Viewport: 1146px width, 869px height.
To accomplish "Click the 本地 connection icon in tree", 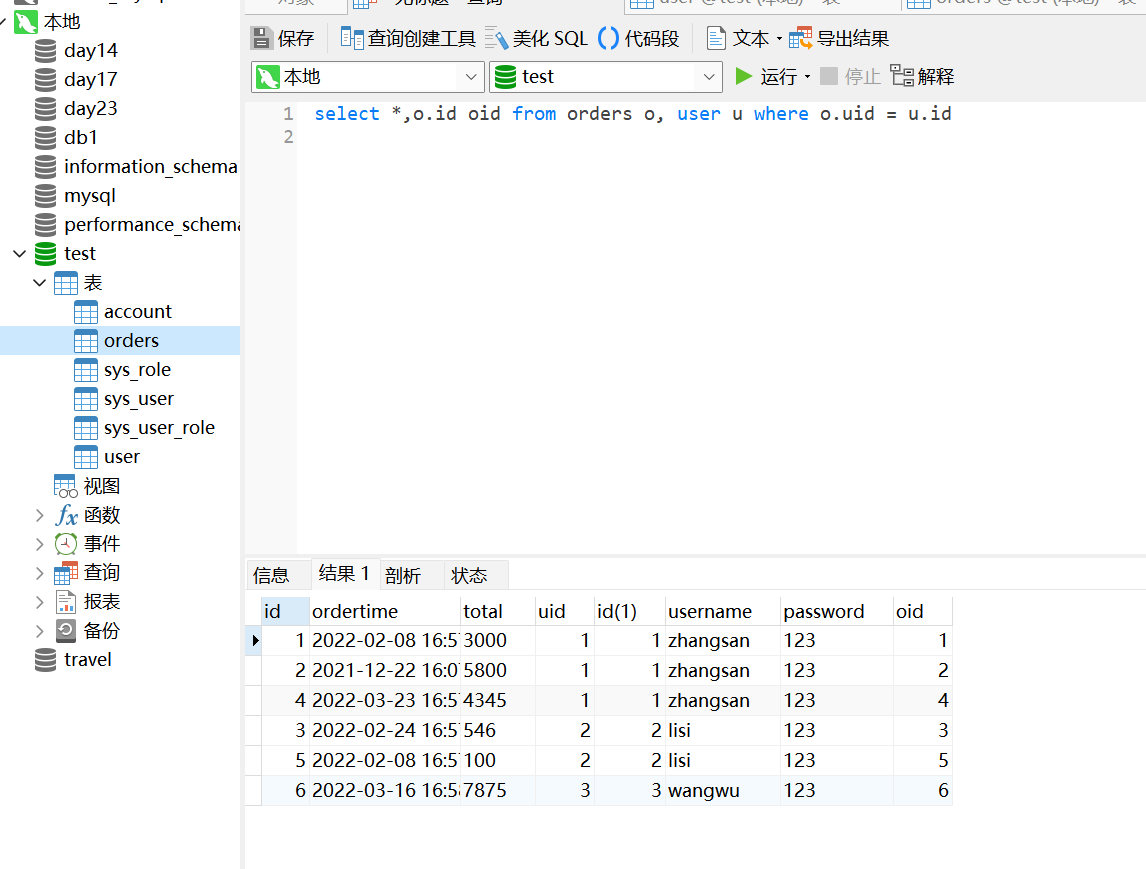I will point(26,22).
